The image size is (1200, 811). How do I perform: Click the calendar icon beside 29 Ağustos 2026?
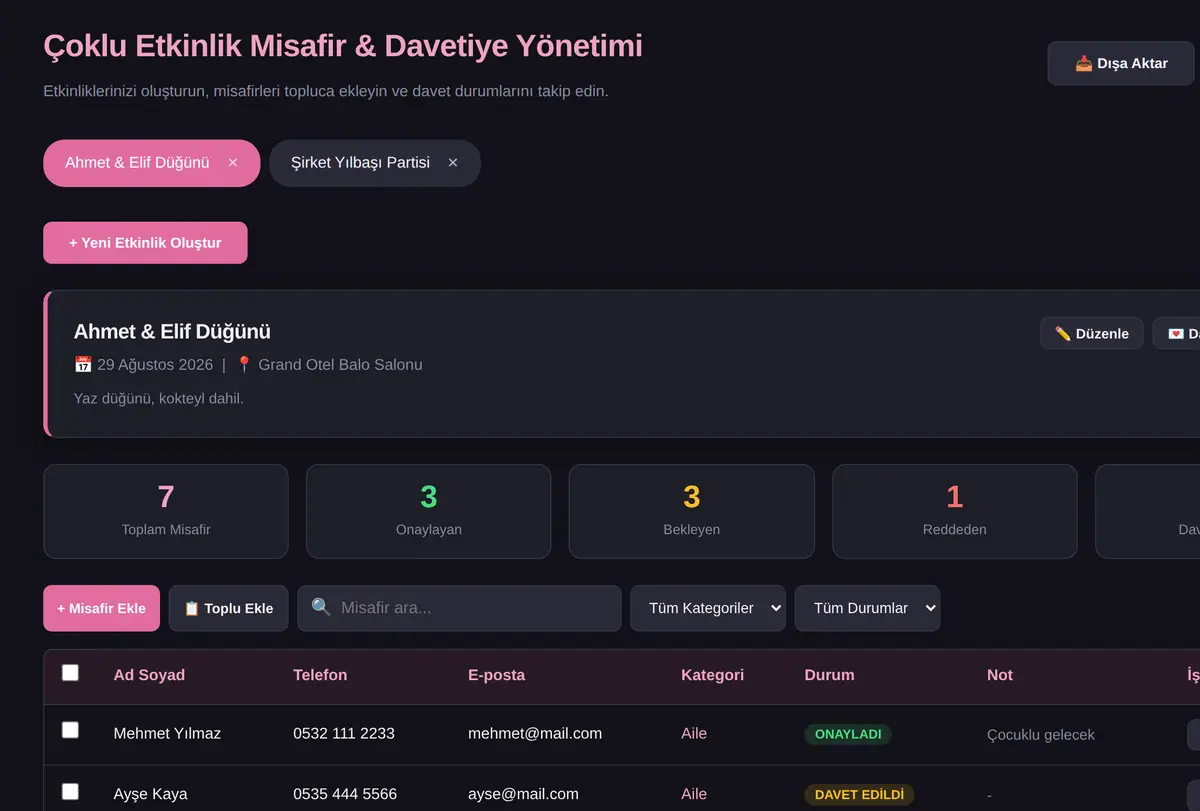point(83,364)
